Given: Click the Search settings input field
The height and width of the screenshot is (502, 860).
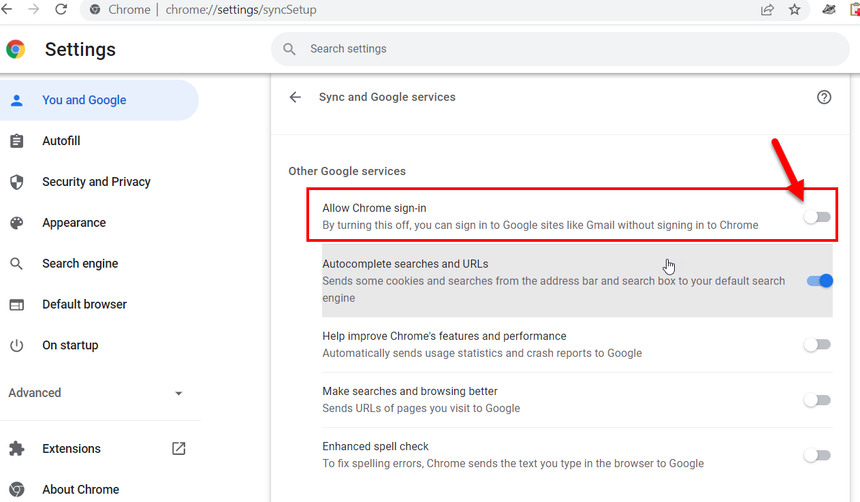Looking at the screenshot, I should [560, 49].
